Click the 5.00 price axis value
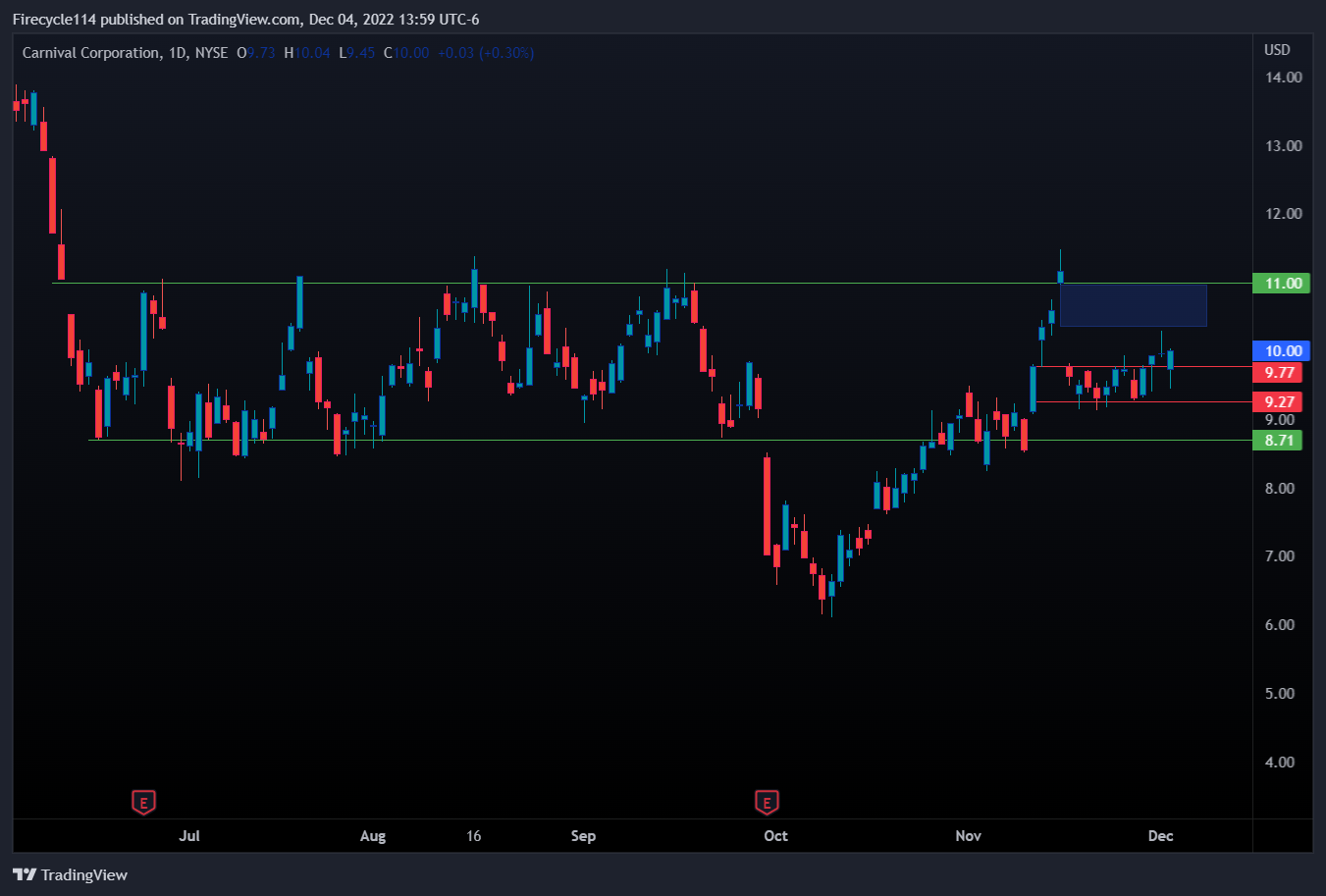The width and height of the screenshot is (1326, 896). point(1280,694)
